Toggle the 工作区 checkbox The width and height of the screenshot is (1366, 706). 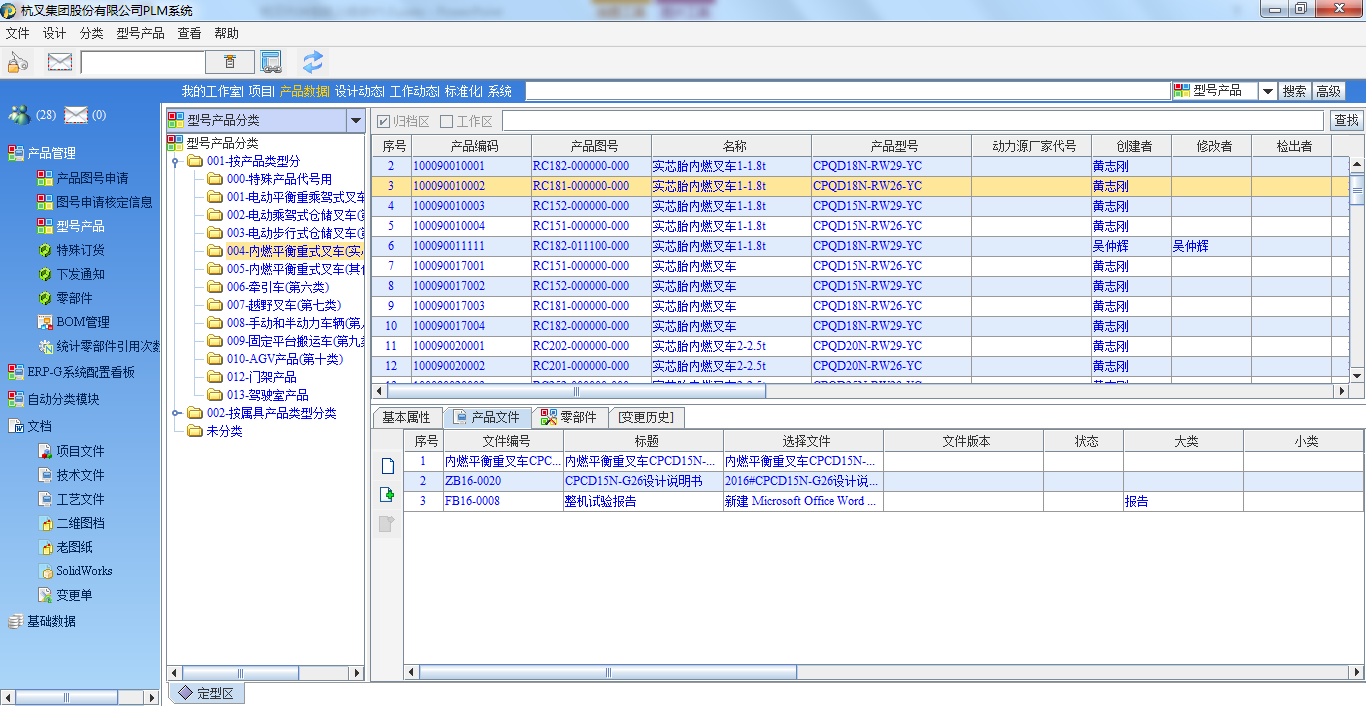tap(447, 121)
